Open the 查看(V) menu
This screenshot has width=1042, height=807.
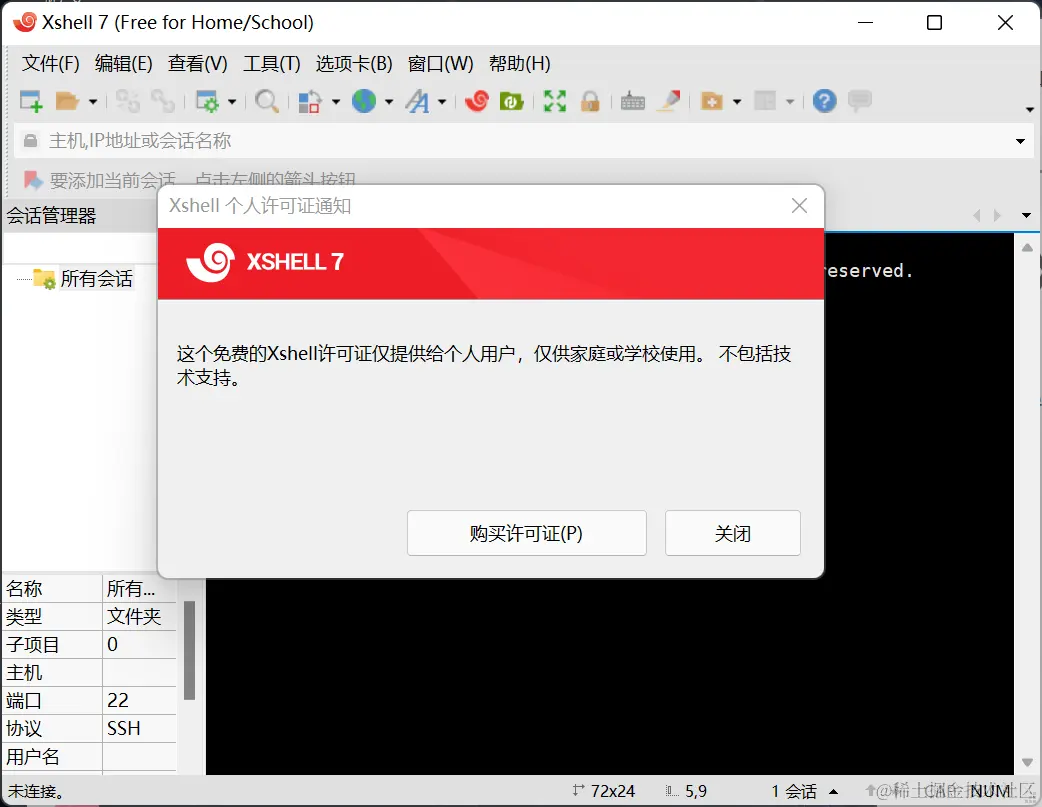tap(197, 64)
